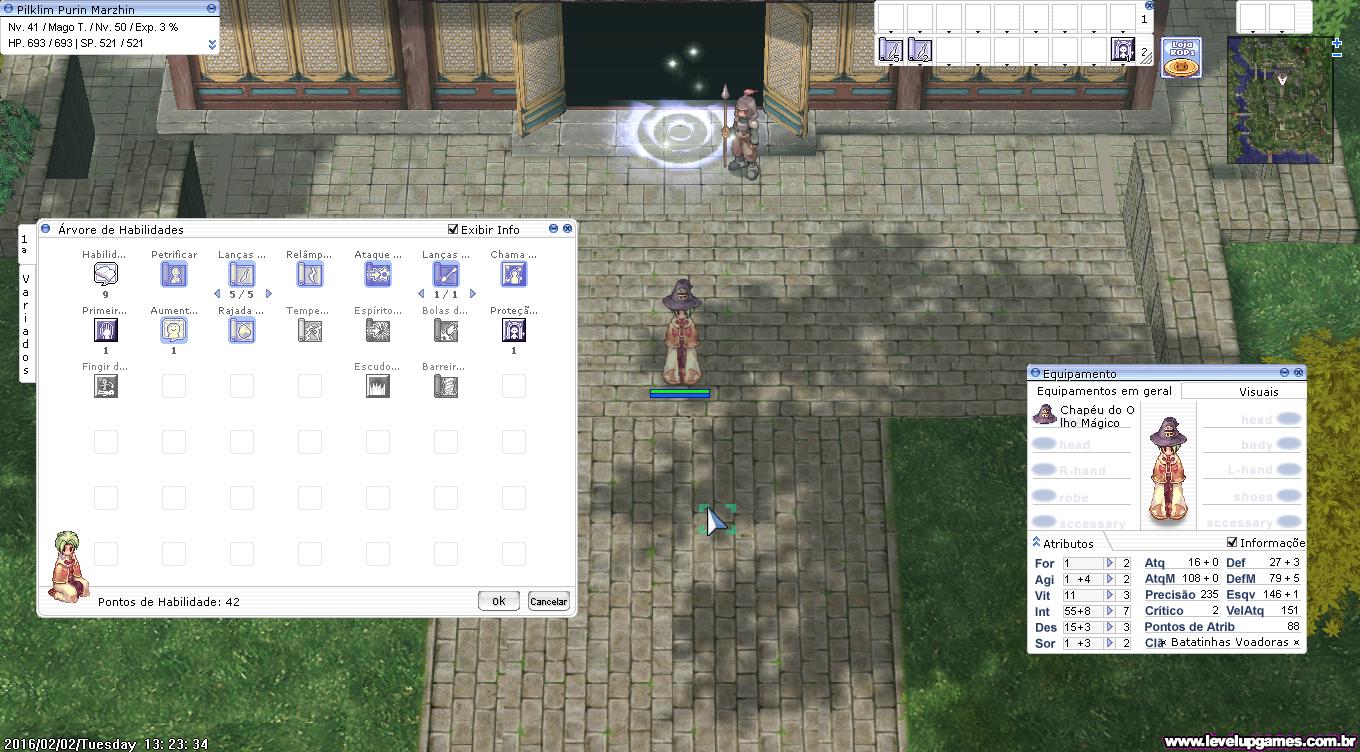Select the greyed Tempestade skill icon

click(x=310, y=331)
